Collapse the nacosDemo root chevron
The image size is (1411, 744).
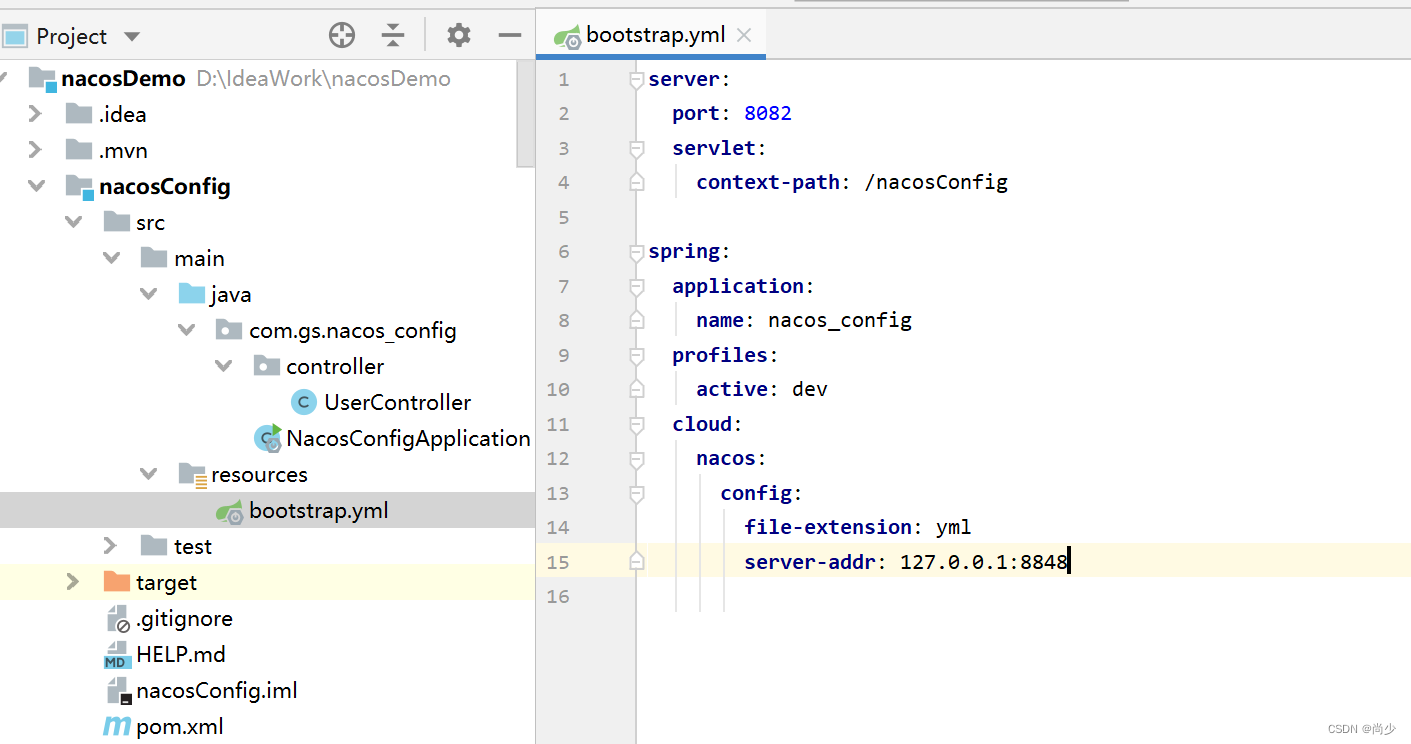tap(3, 78)
